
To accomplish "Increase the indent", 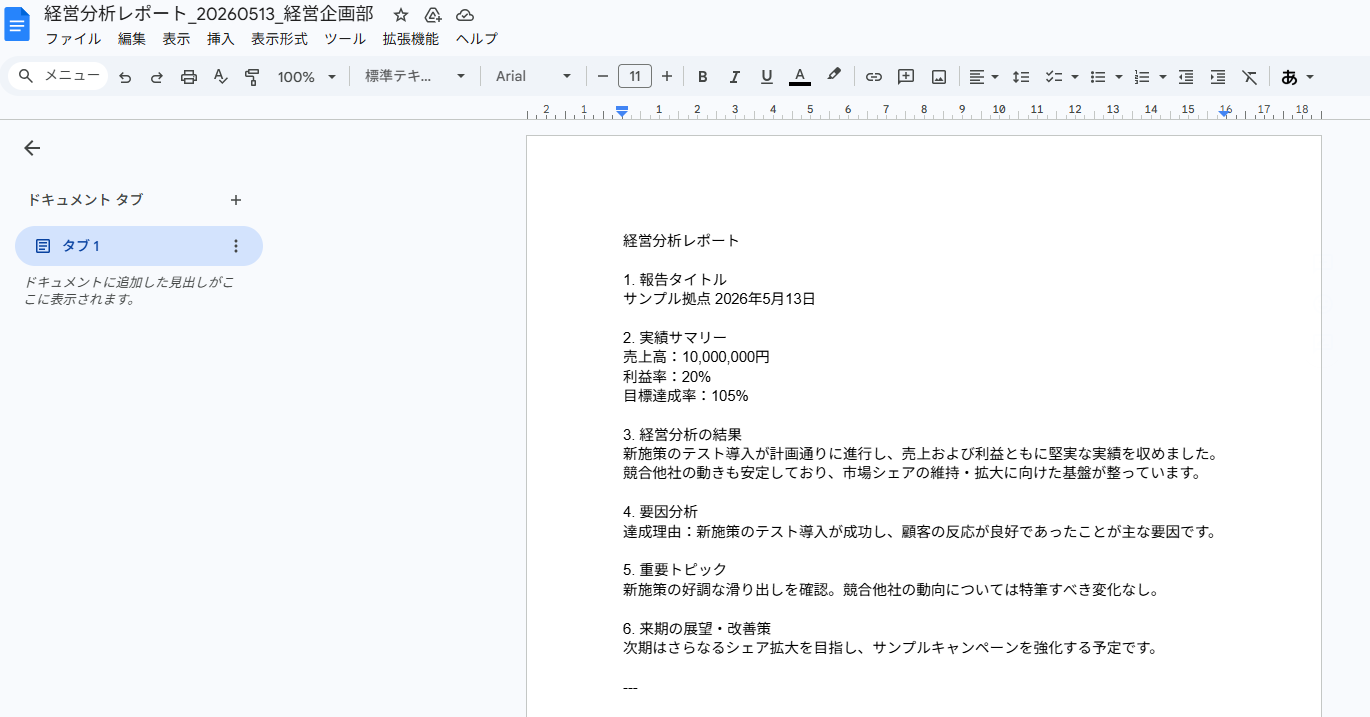I will (1218, 77).
